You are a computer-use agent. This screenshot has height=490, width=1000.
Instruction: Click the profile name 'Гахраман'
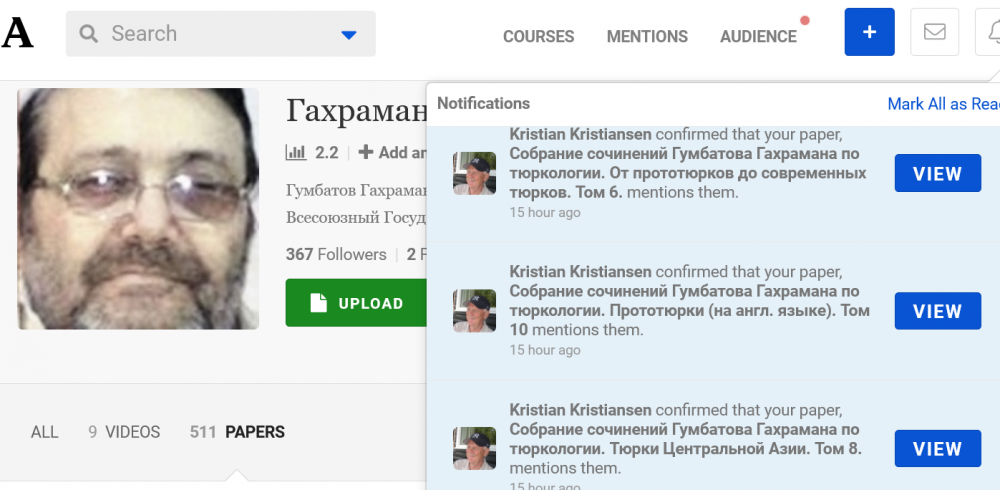357,110
